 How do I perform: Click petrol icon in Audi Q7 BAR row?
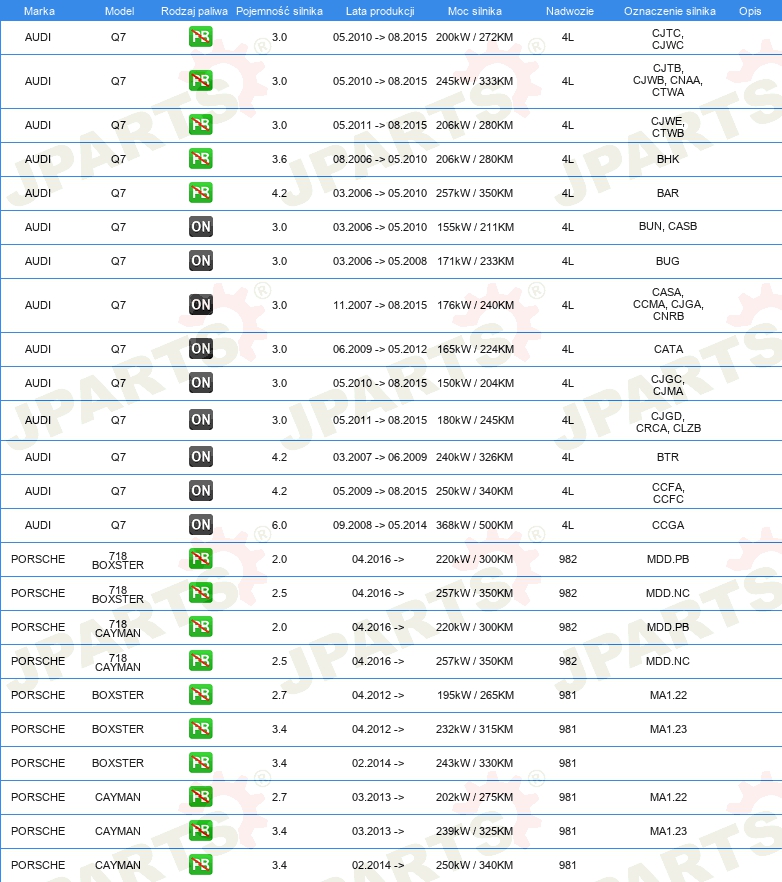click(200, 193)
